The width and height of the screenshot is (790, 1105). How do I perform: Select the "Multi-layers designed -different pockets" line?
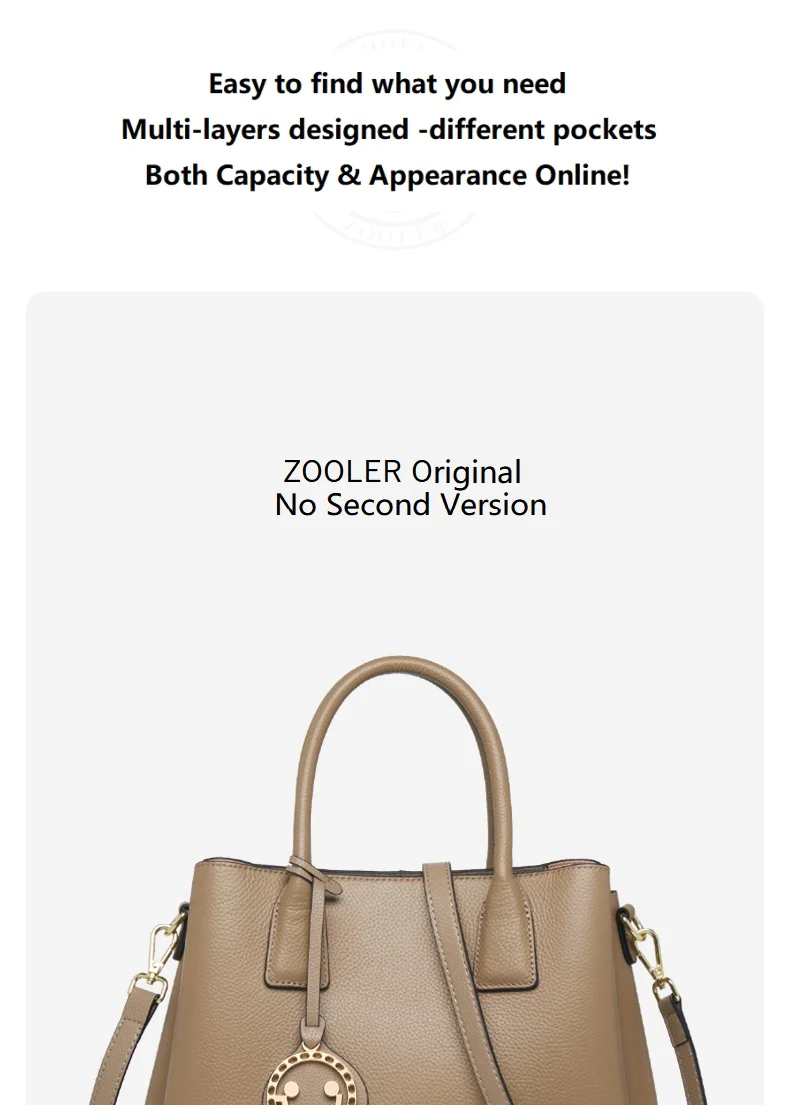click(x=388, y=130)
